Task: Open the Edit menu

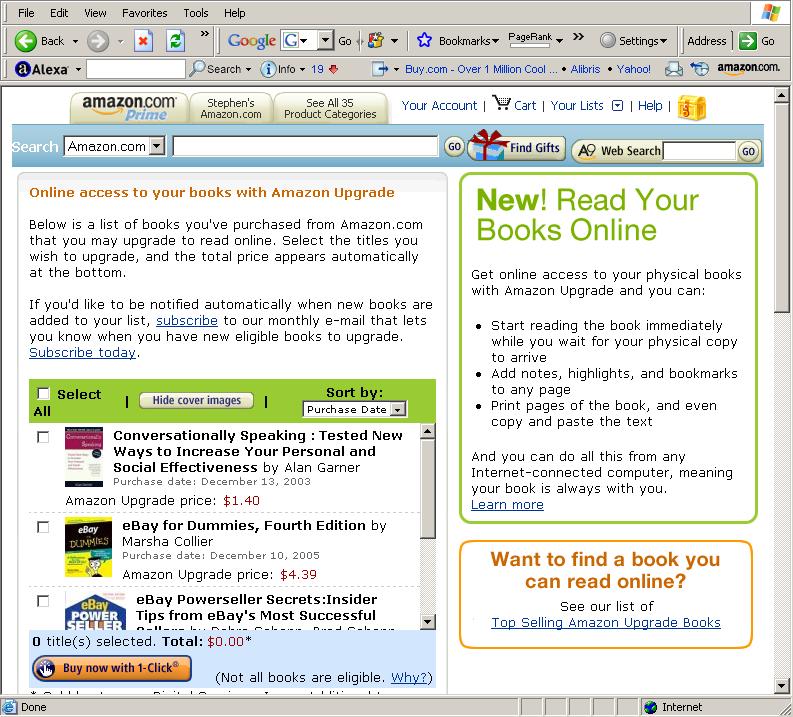Action: 59,13
